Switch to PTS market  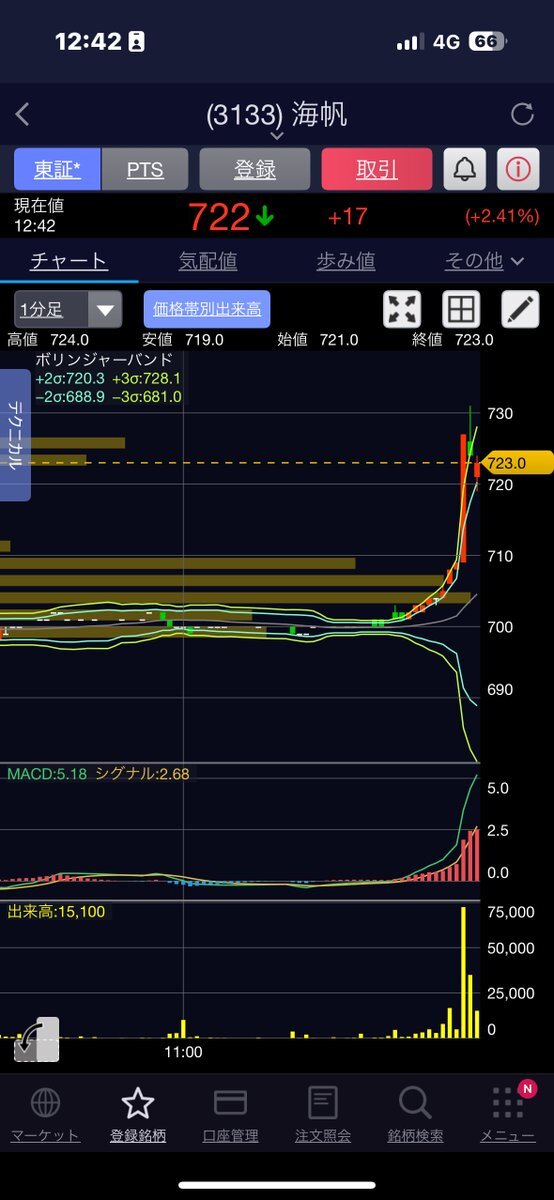145,169
